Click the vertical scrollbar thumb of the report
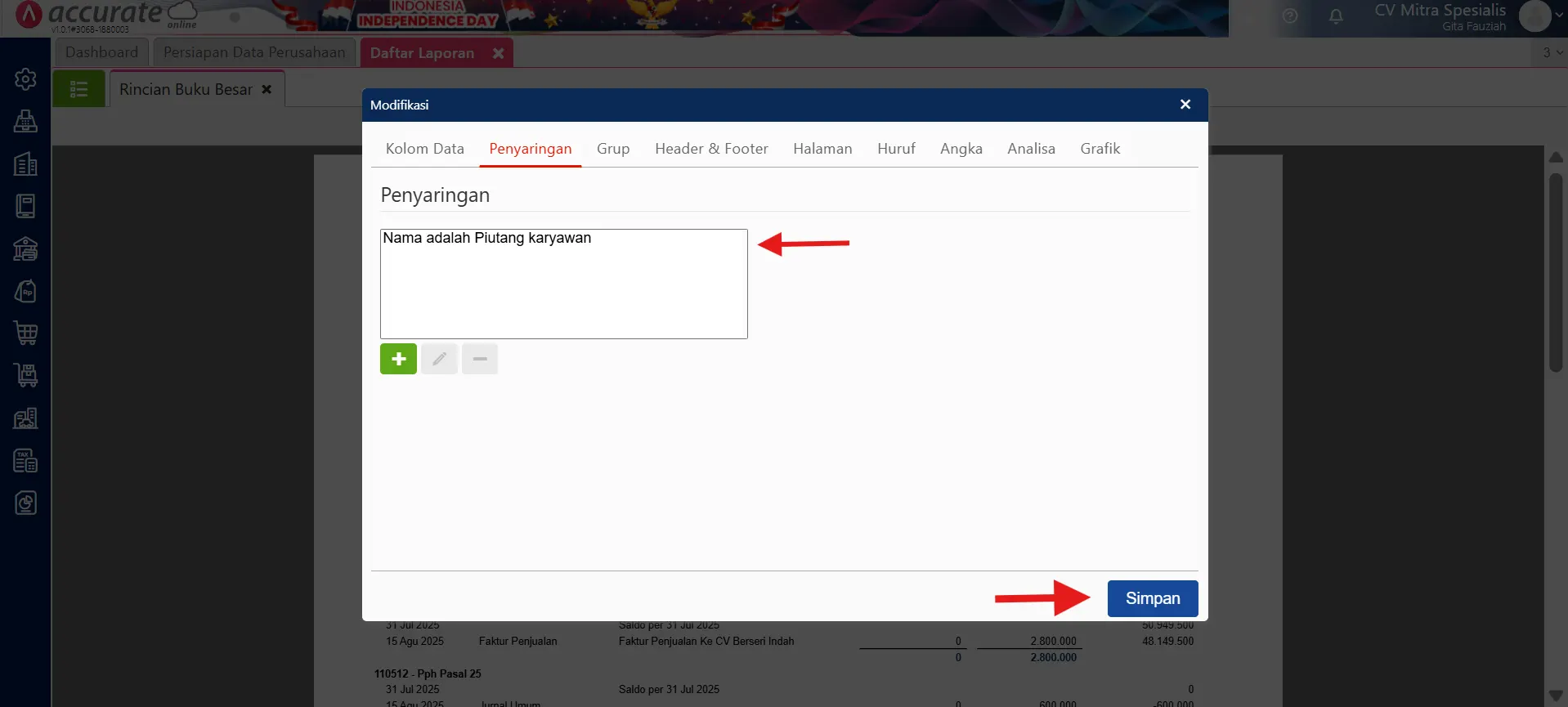 [1556, 273]
